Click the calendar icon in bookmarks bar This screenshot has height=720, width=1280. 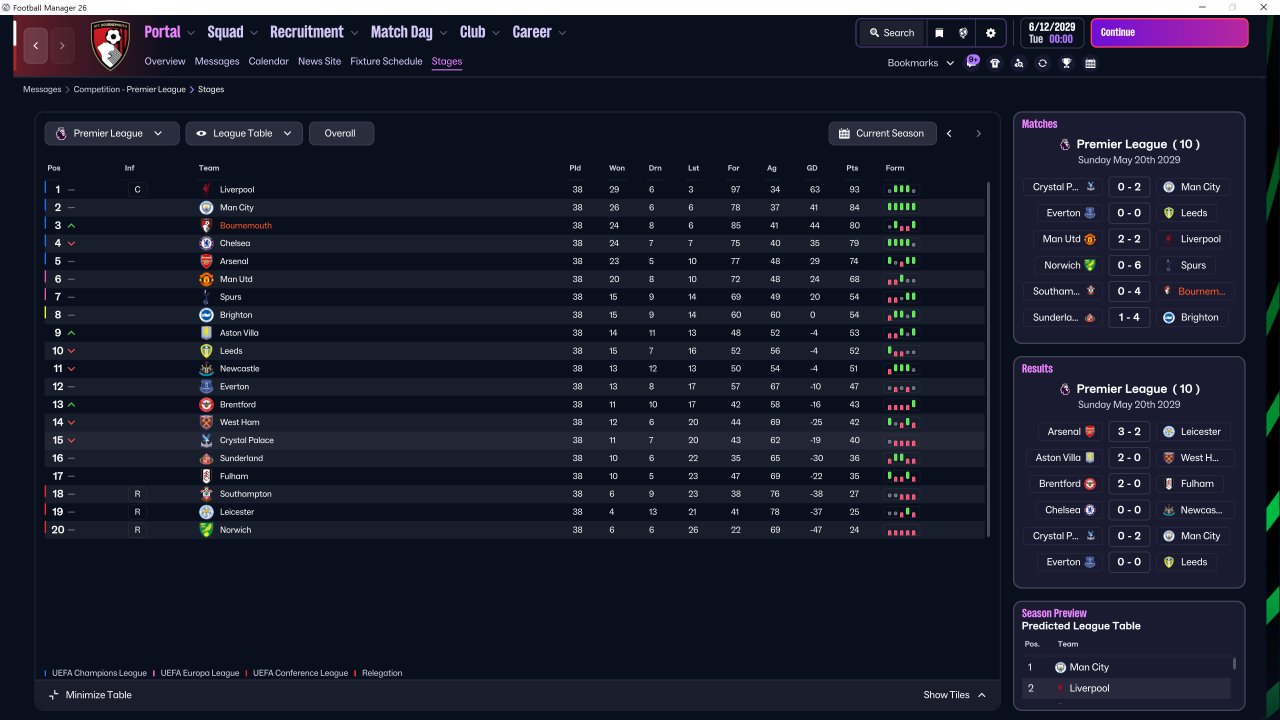coord(1090,63)
